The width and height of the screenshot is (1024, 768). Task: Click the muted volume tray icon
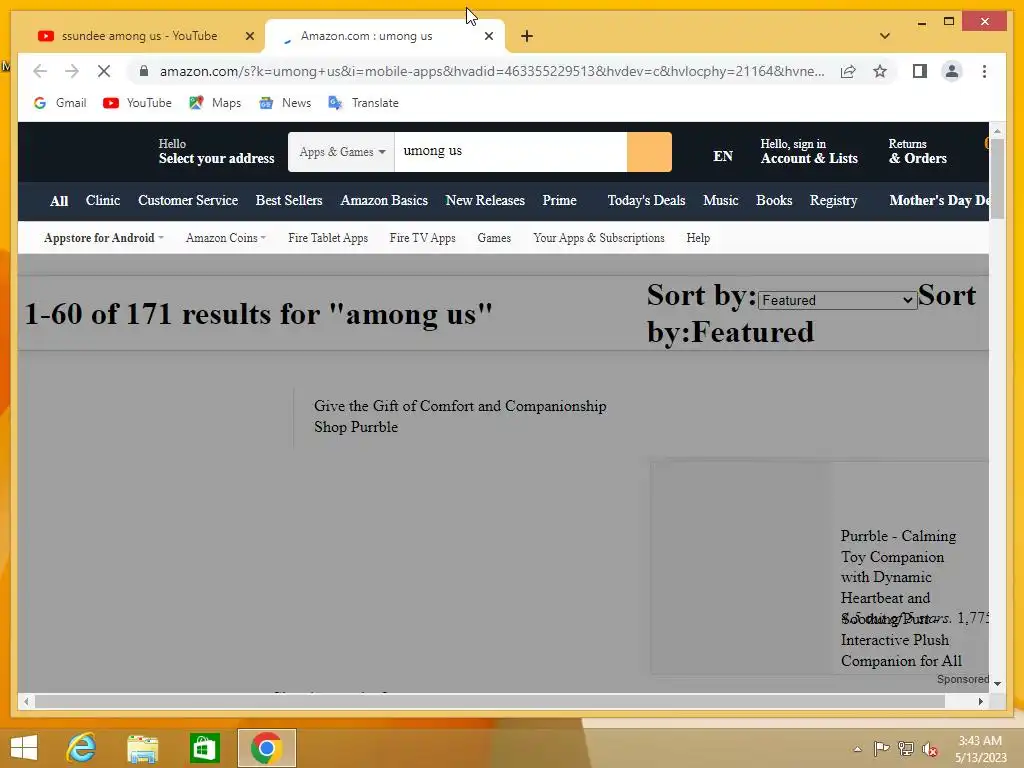[930, 749]
